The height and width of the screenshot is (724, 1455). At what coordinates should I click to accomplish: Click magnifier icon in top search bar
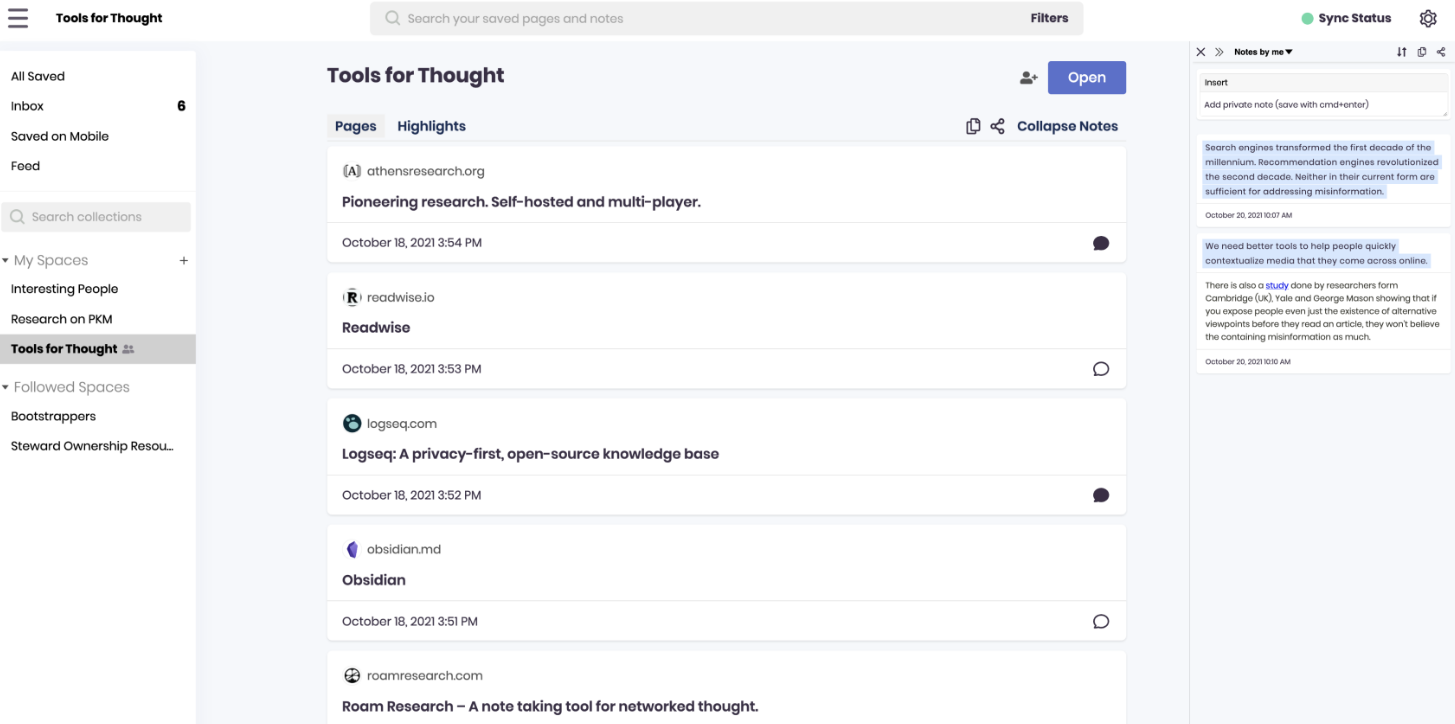click(392, 18)
